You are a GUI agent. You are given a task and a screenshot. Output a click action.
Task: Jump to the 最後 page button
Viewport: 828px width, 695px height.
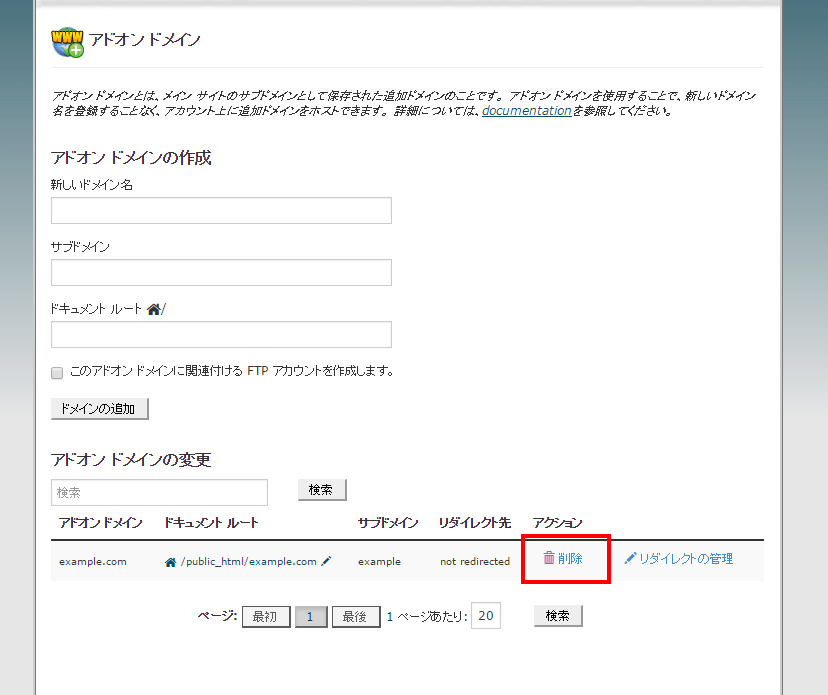[355, 617]
